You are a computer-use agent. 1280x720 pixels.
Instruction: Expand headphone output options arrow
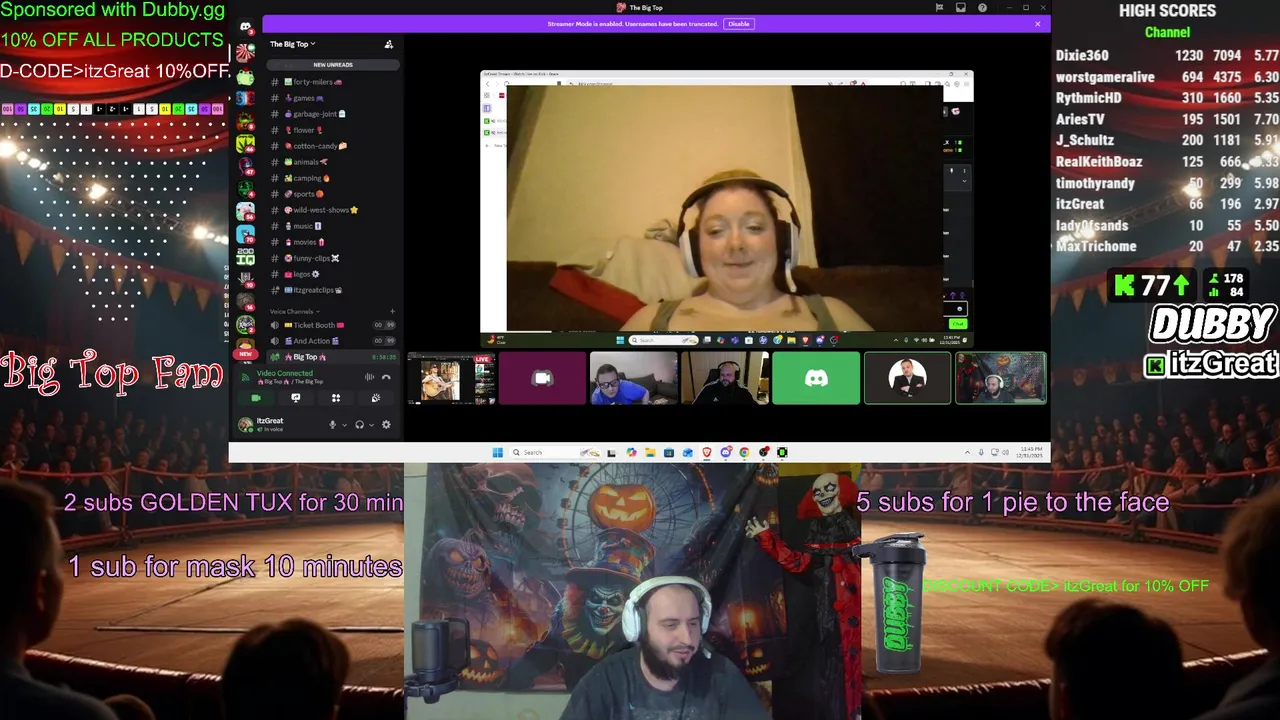coord(371,425)
